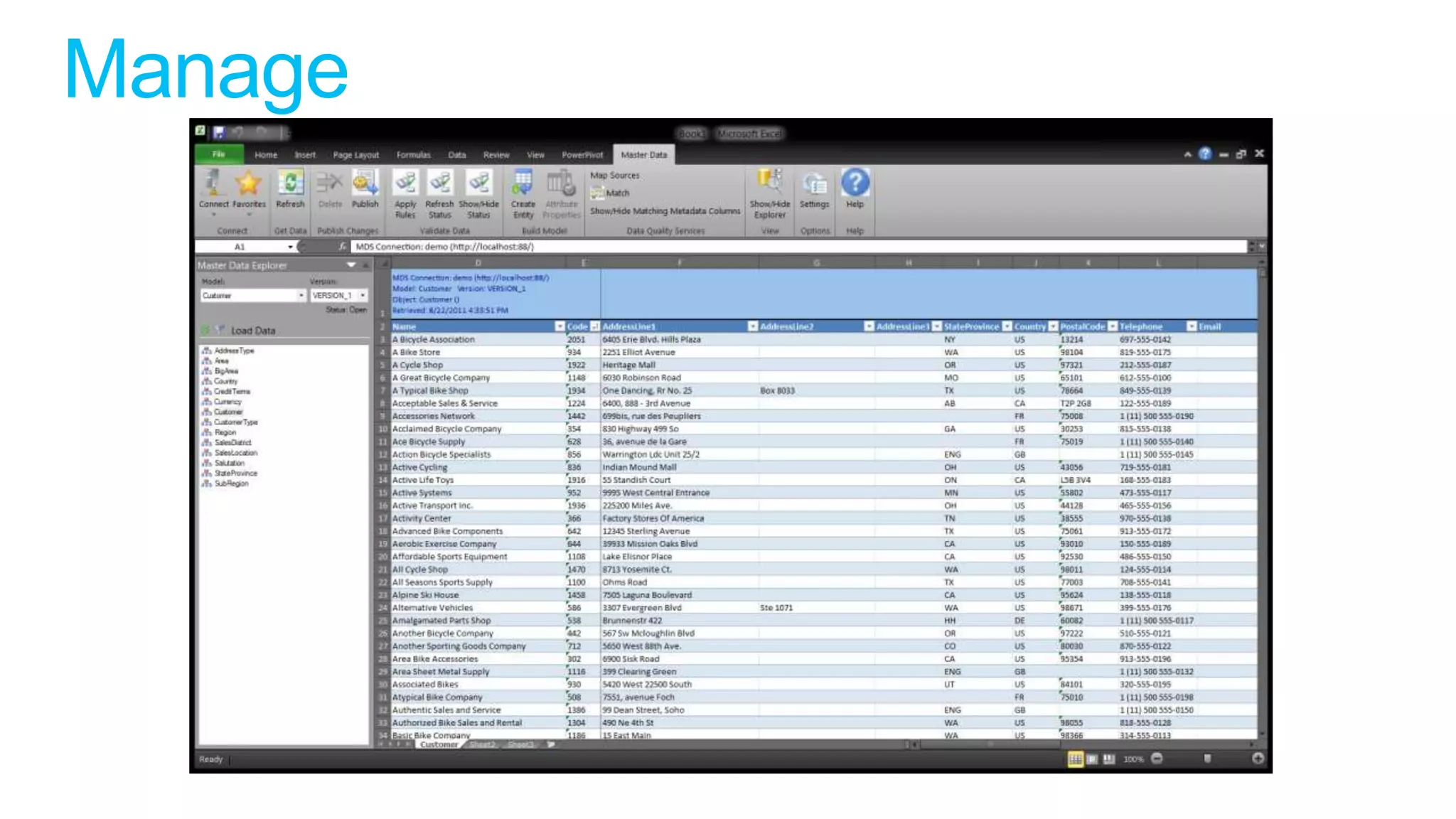Click the zoom out minus on zoom slider

point(1157,759)
